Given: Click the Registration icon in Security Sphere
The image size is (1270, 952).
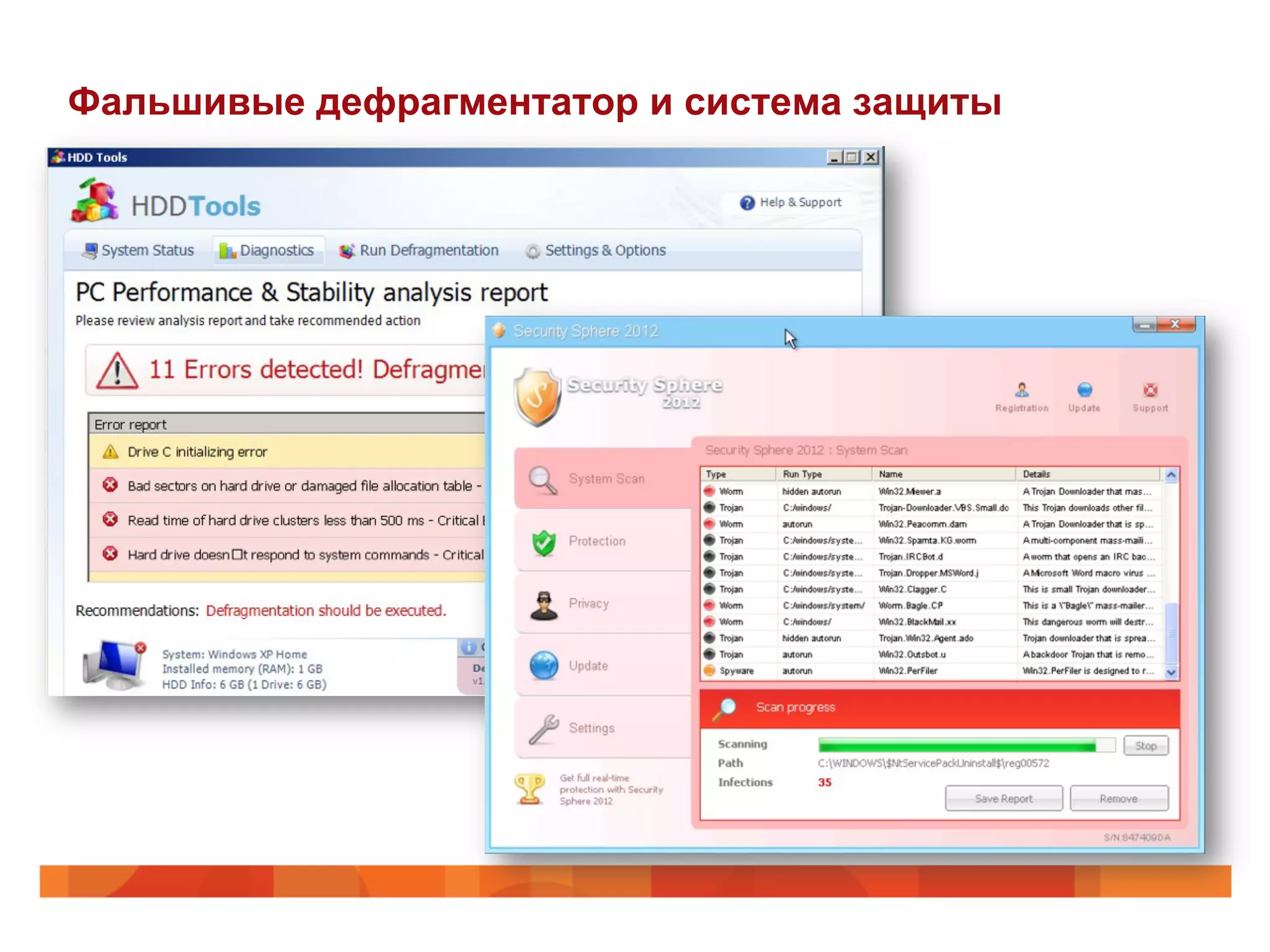Looking at the screenshot, I should click(x=1021, y=390).
